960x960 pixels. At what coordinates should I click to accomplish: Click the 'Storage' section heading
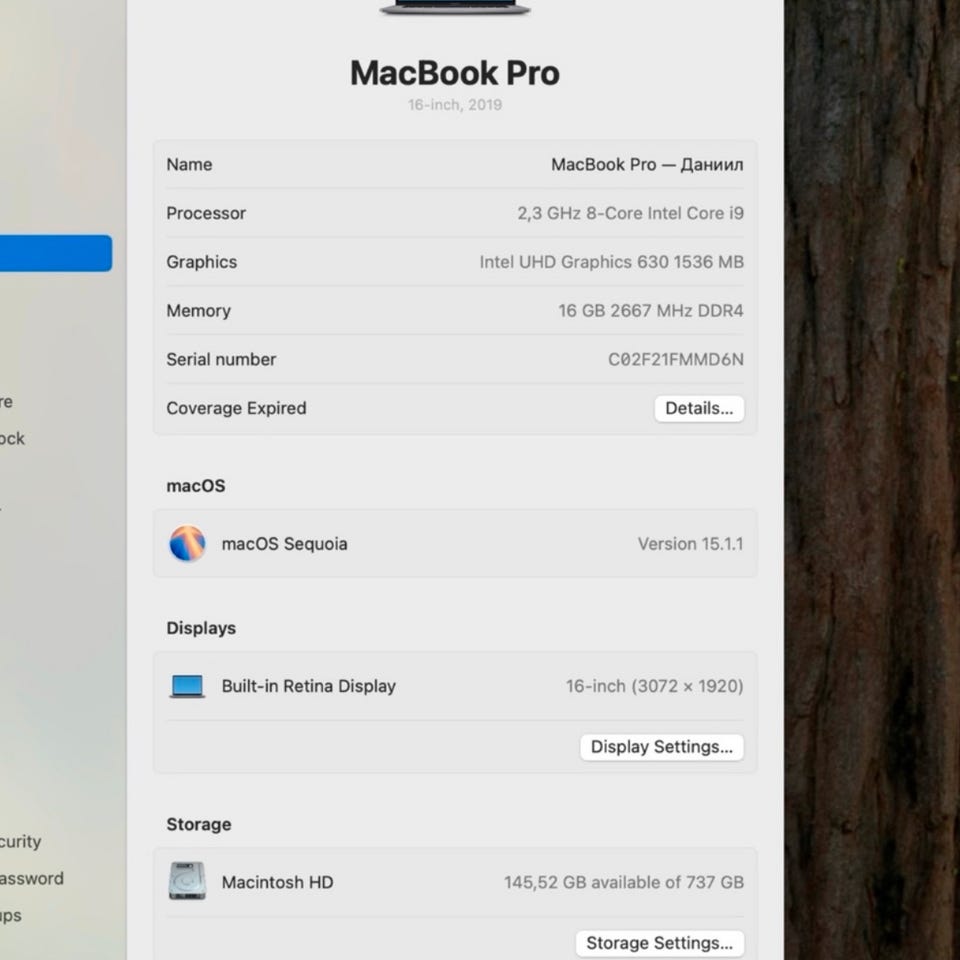point(199,825)
